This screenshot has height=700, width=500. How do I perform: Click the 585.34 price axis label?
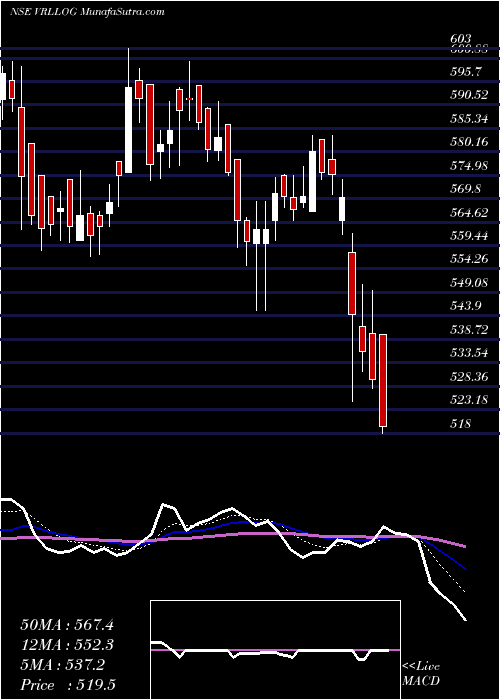coord(469,118)
